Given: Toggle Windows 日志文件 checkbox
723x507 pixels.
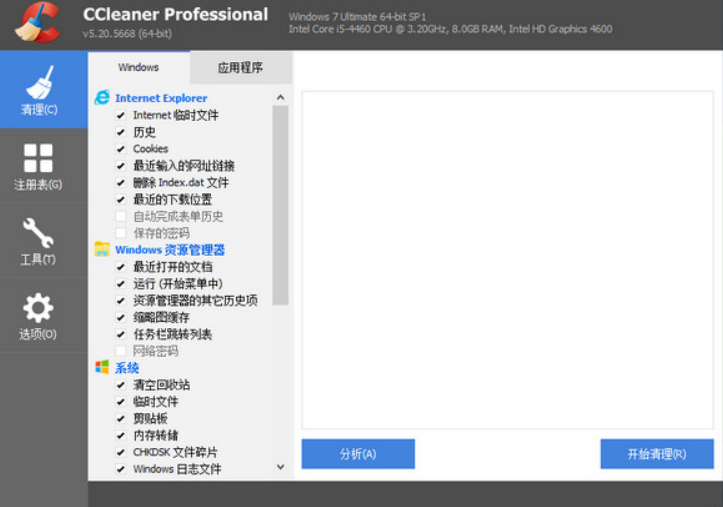Looking at the screenshot, I should click(121, 469).
